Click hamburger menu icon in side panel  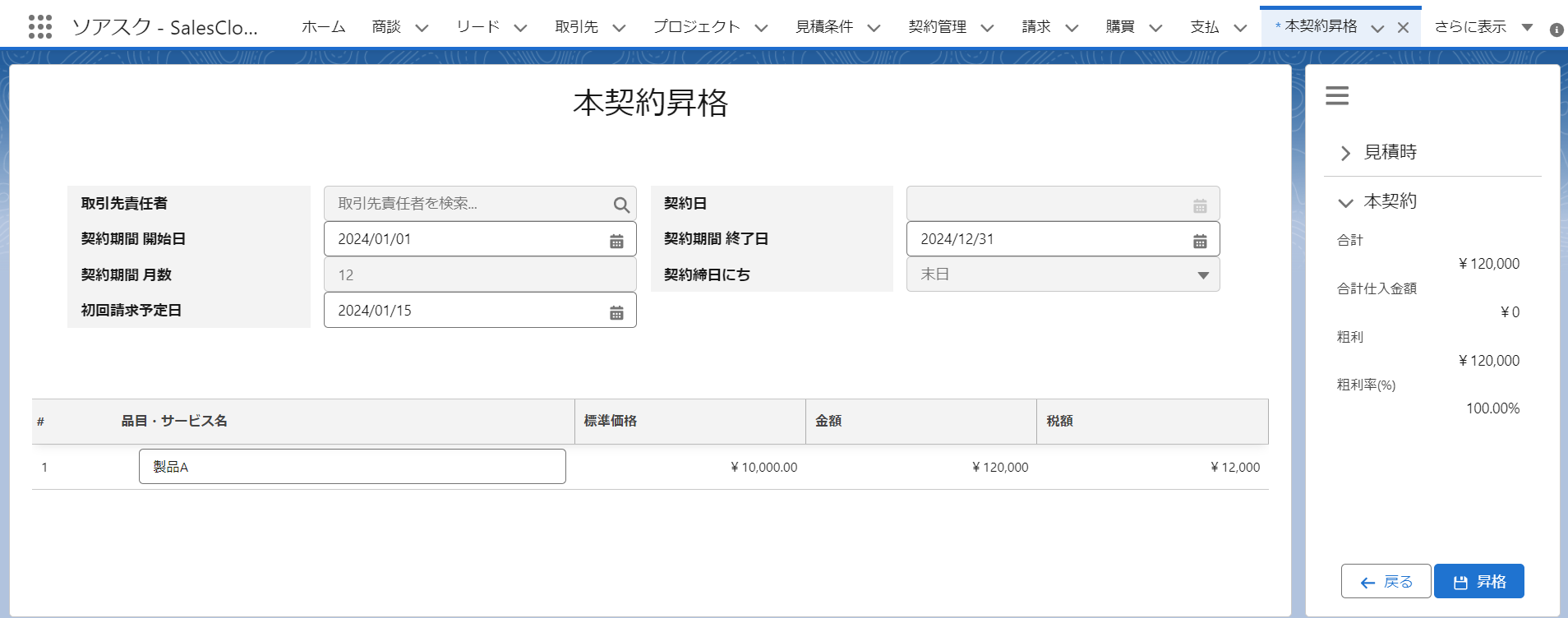tap(1337, 95)
